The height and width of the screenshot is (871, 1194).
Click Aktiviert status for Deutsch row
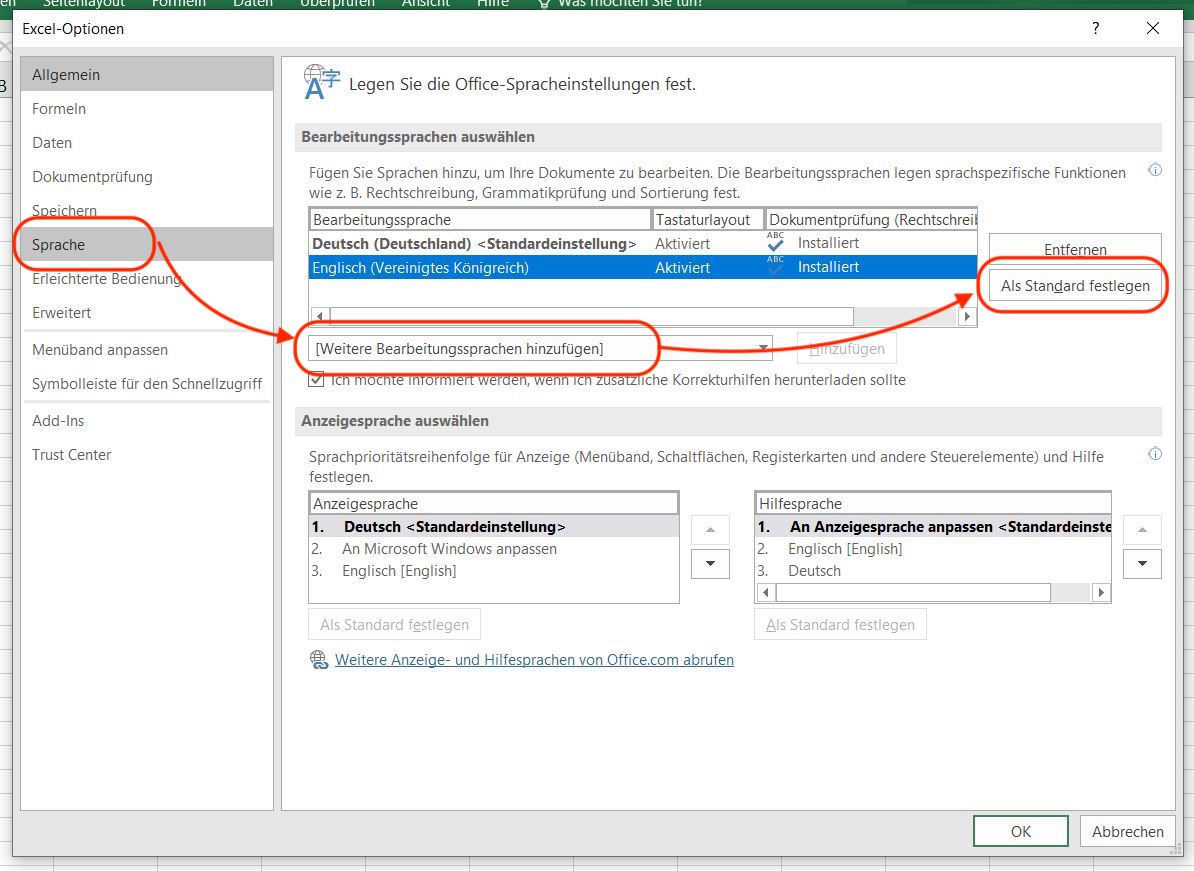pyautogui.click(x=682, y=244)
